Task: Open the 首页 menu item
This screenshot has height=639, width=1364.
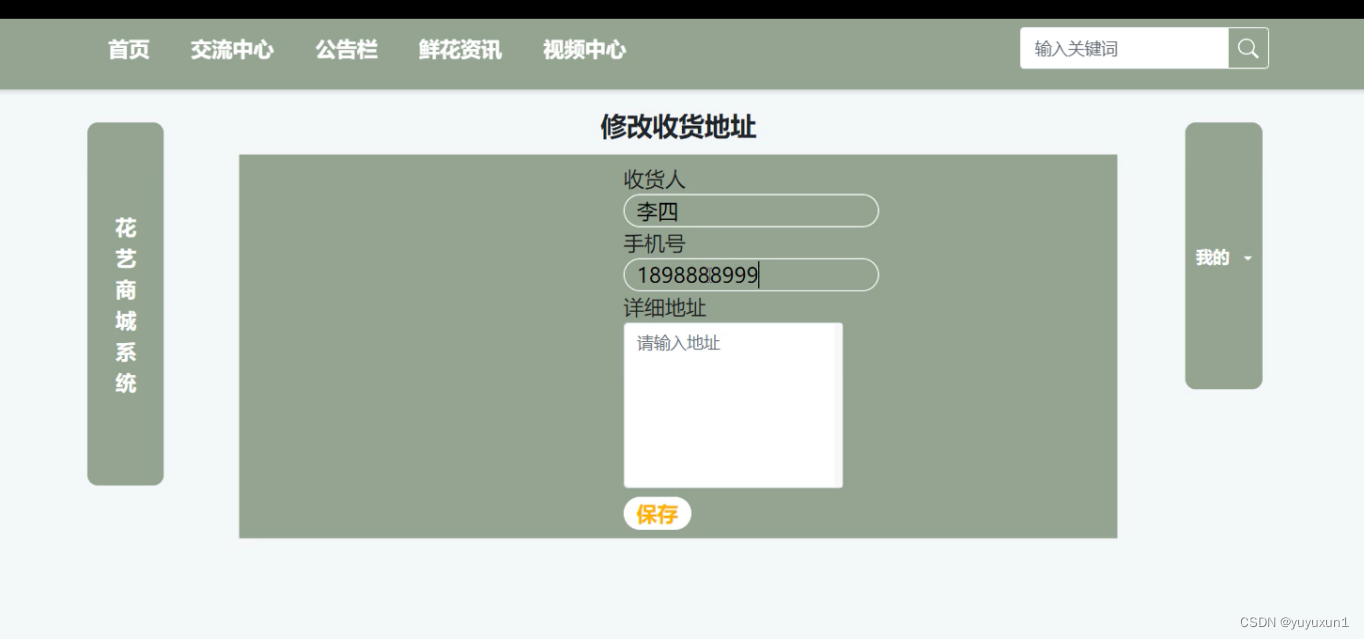Action: click(x=129, y=49)
